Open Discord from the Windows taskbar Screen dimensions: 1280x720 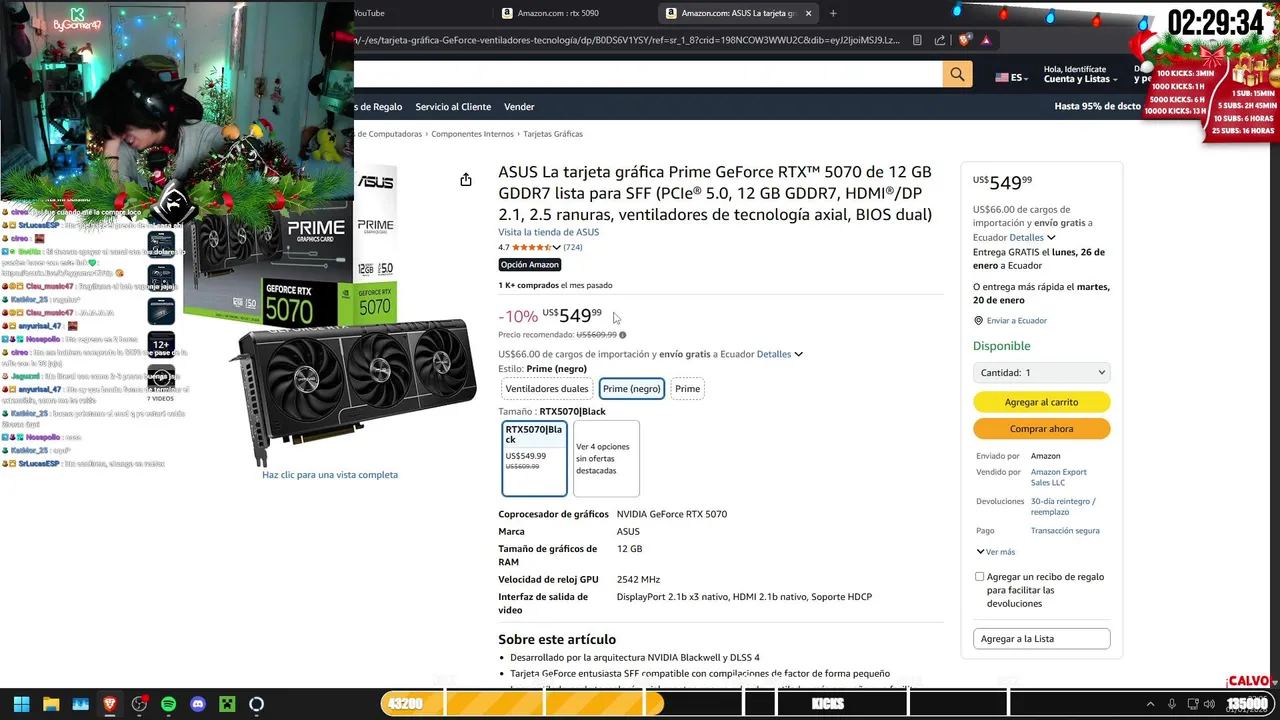(198, 704)
